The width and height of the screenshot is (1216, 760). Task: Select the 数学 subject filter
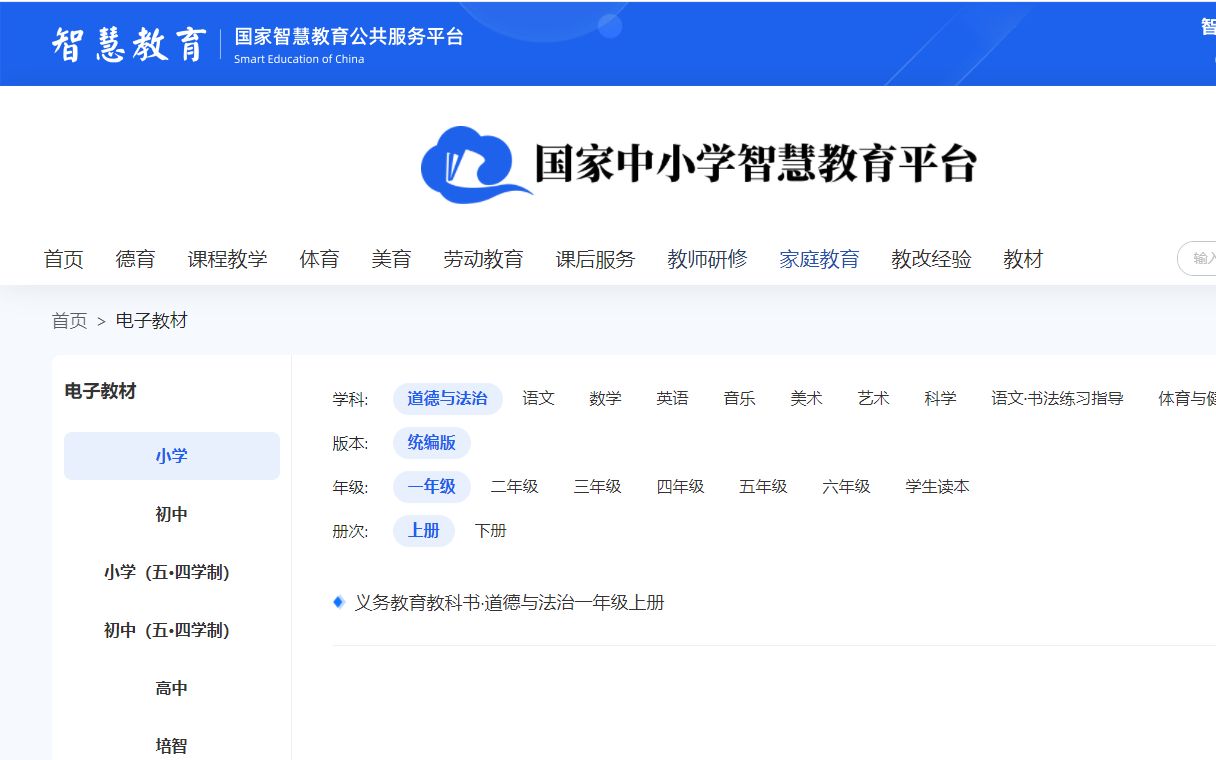605,398
